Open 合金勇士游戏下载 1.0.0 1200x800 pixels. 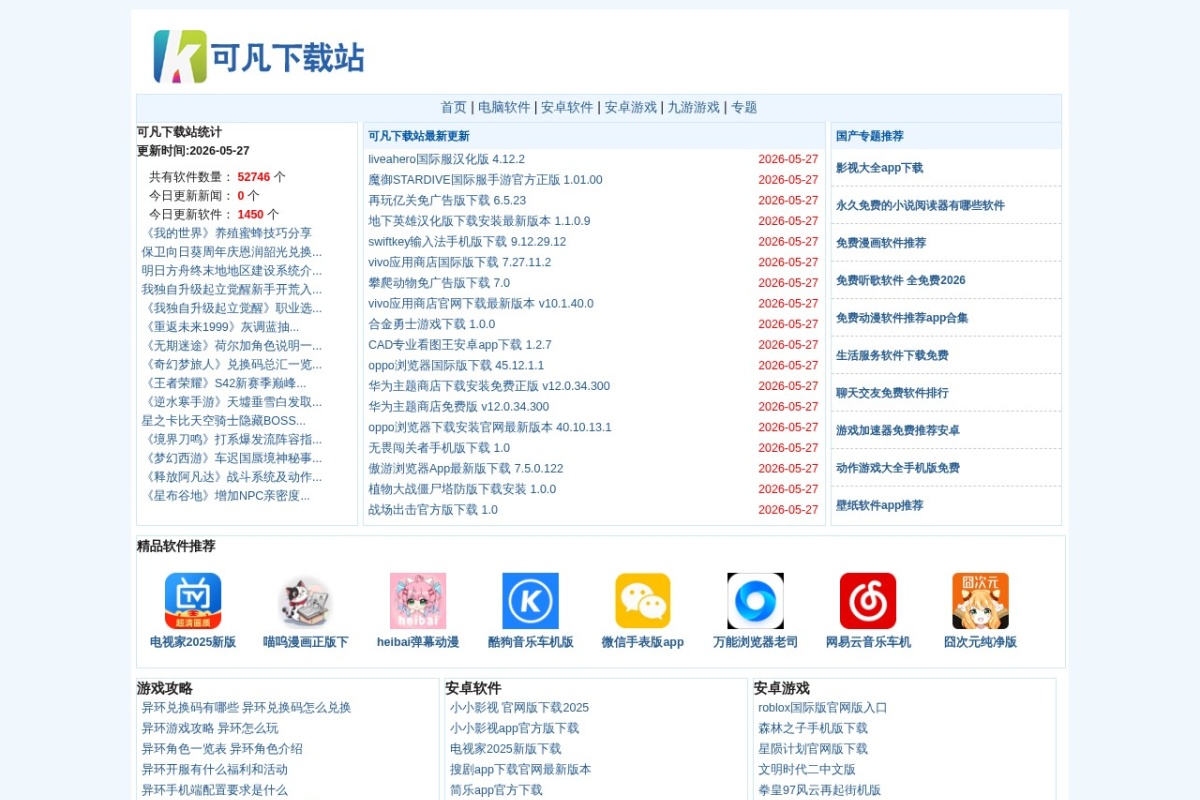click(431, 324)
